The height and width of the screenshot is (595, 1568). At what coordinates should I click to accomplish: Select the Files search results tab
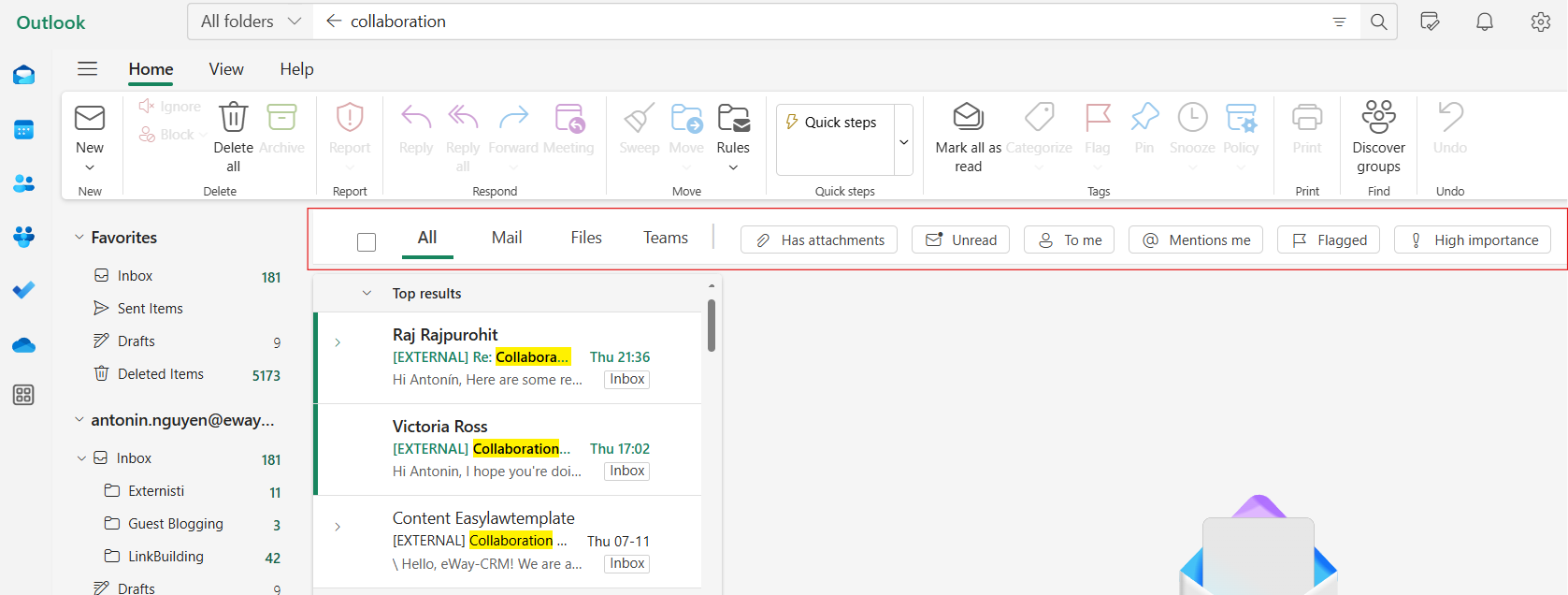coord(586,238)
